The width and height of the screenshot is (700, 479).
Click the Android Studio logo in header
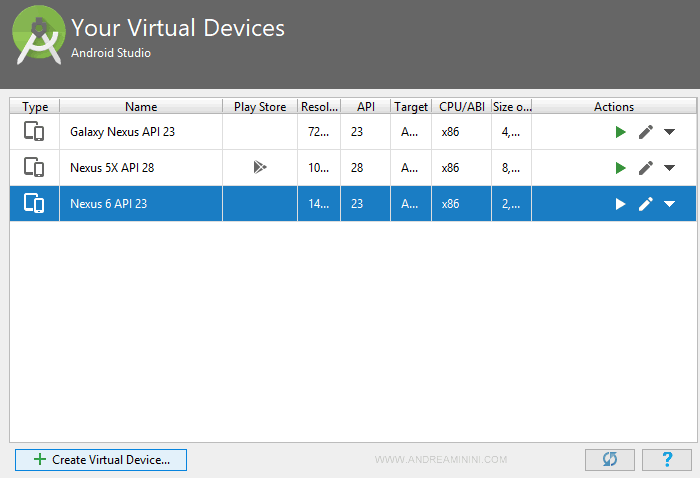(39, 35)
